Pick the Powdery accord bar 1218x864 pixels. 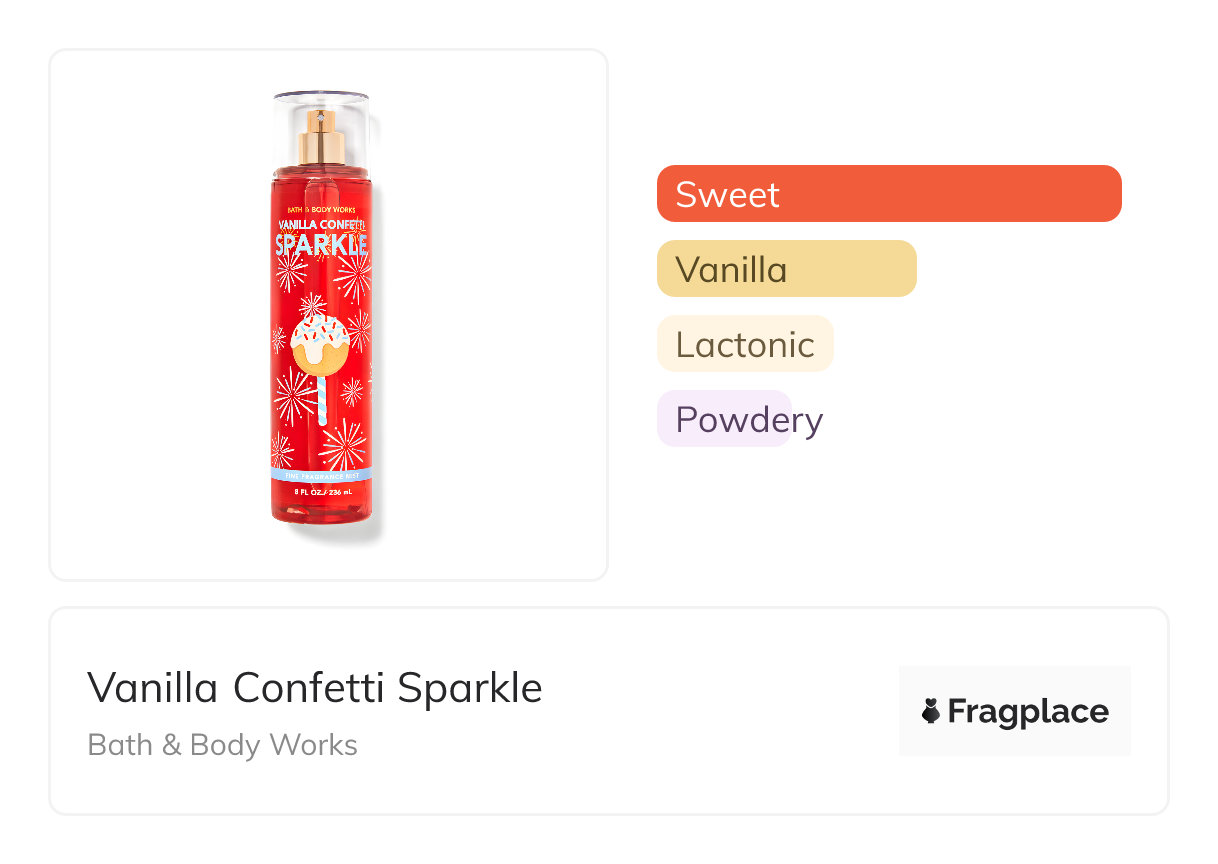pyautogui.click(x=724, y=419)
